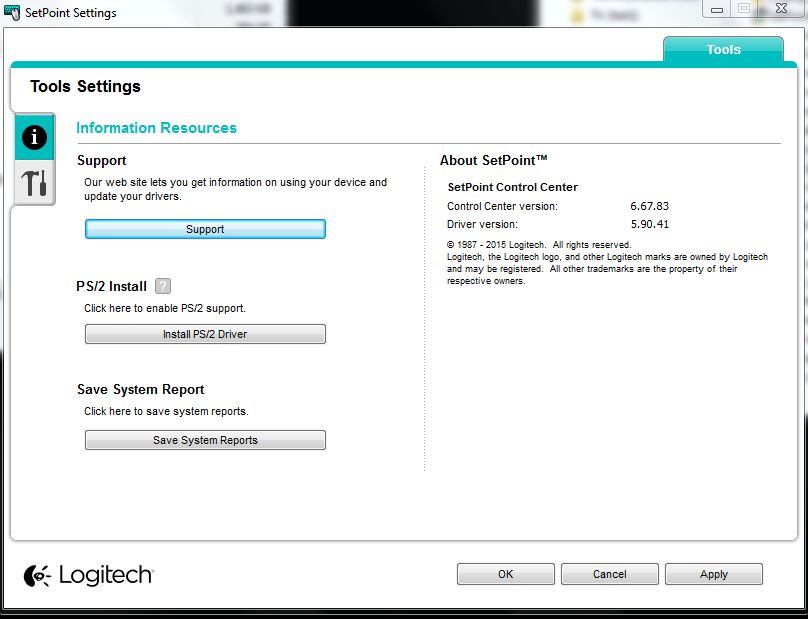Click the Driver version value 5.90.41
The height and width of the screenshot is (619, 808).
point(650,224)
